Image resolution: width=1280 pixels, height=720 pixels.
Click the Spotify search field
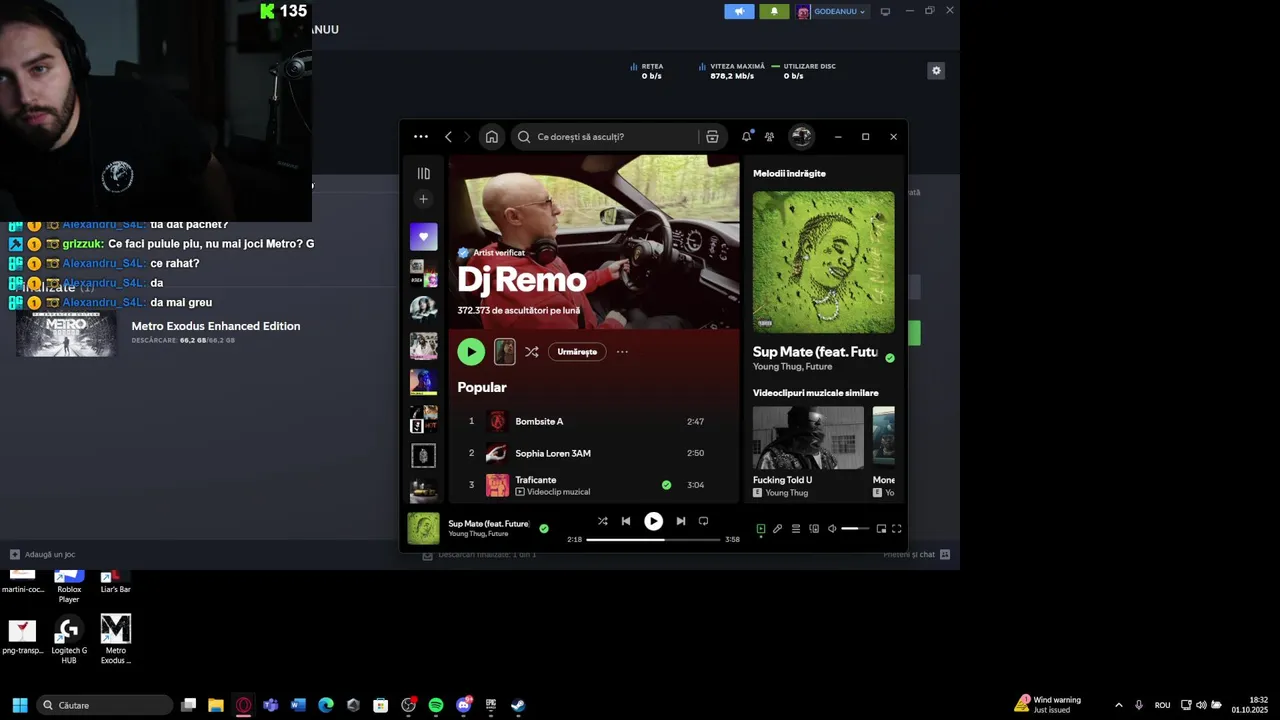click(x=608, y=137)
